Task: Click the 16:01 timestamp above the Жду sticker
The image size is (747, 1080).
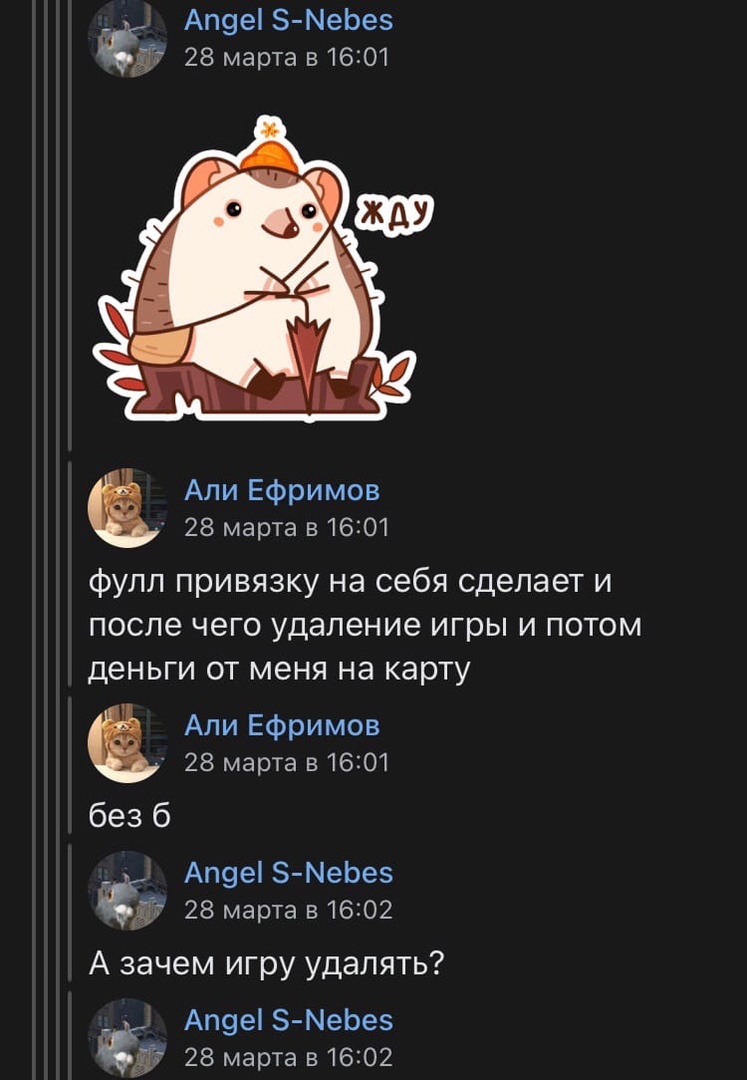Action: click(x=286, y=57)
